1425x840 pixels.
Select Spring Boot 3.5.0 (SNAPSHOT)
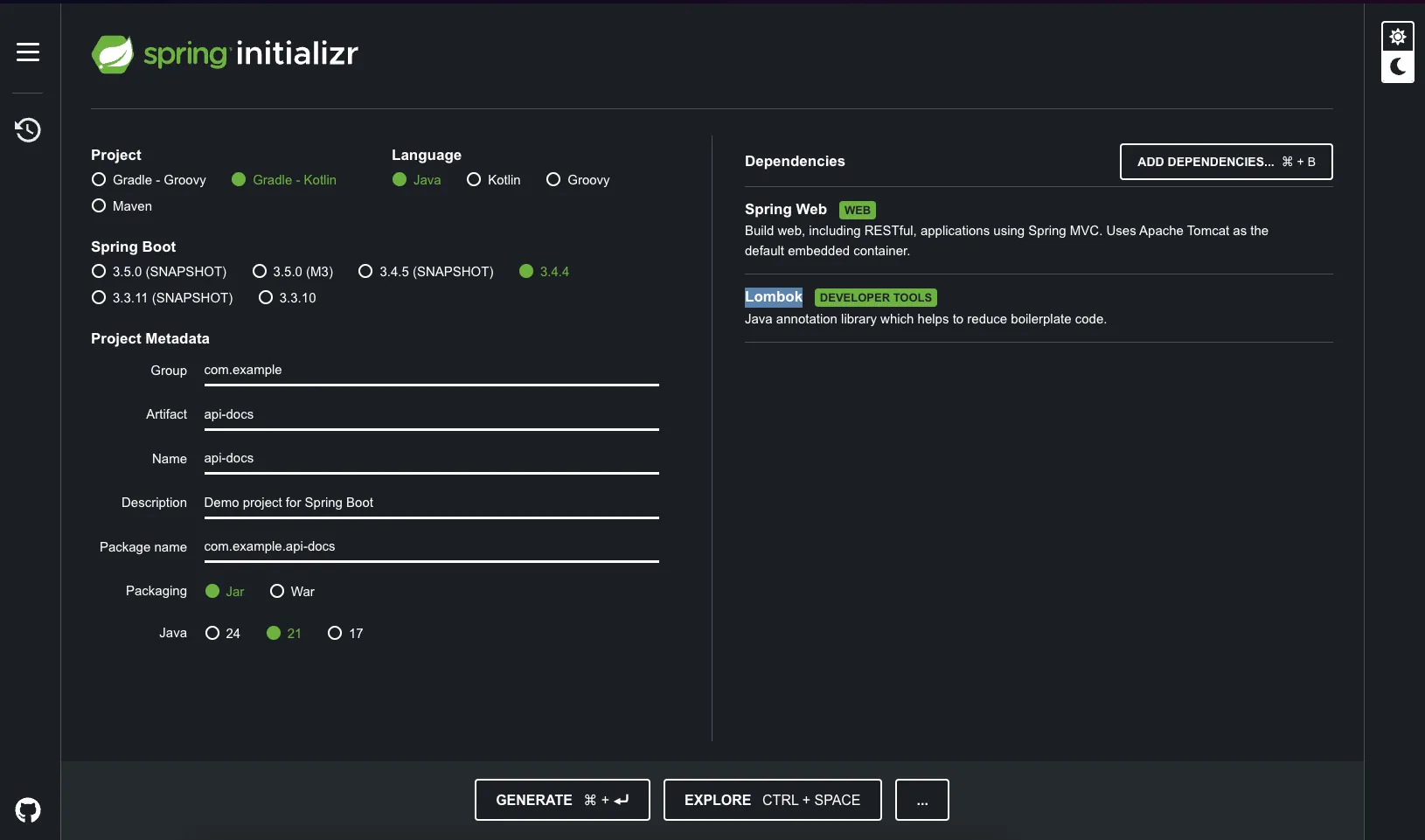(159, 272)
